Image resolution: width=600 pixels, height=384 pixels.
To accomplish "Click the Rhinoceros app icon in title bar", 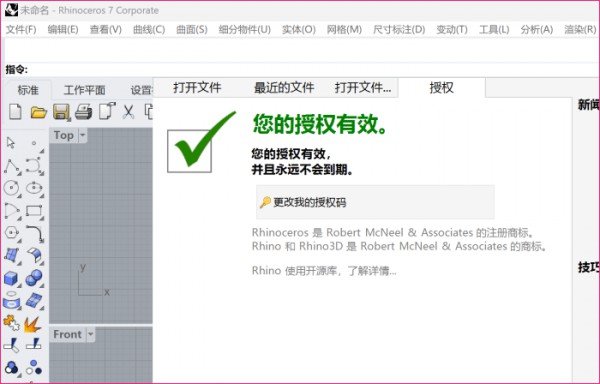I will click(x=11, y=10).
